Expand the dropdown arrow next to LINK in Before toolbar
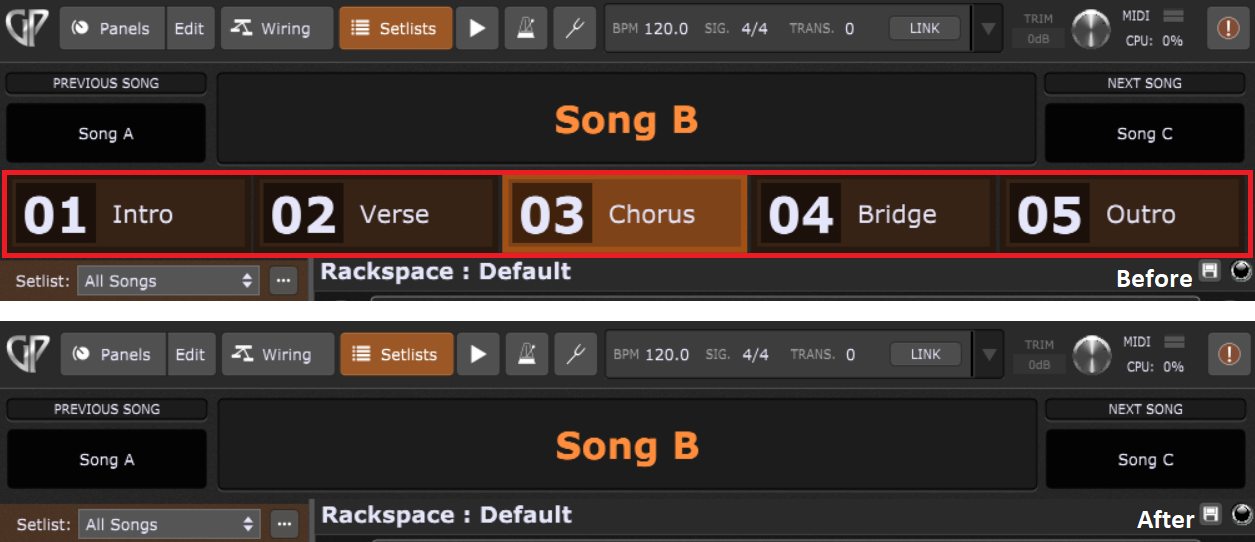1255x542 pixels. (x=988, y=28)
